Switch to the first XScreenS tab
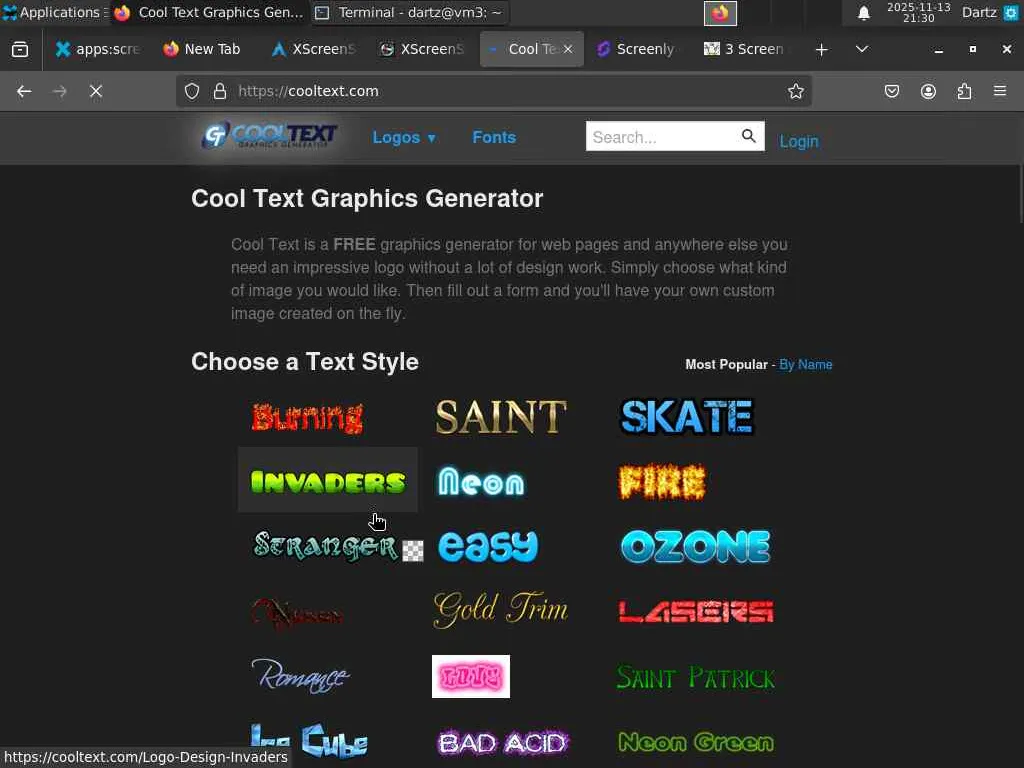 pyautogui.click(x=313, y=49)
